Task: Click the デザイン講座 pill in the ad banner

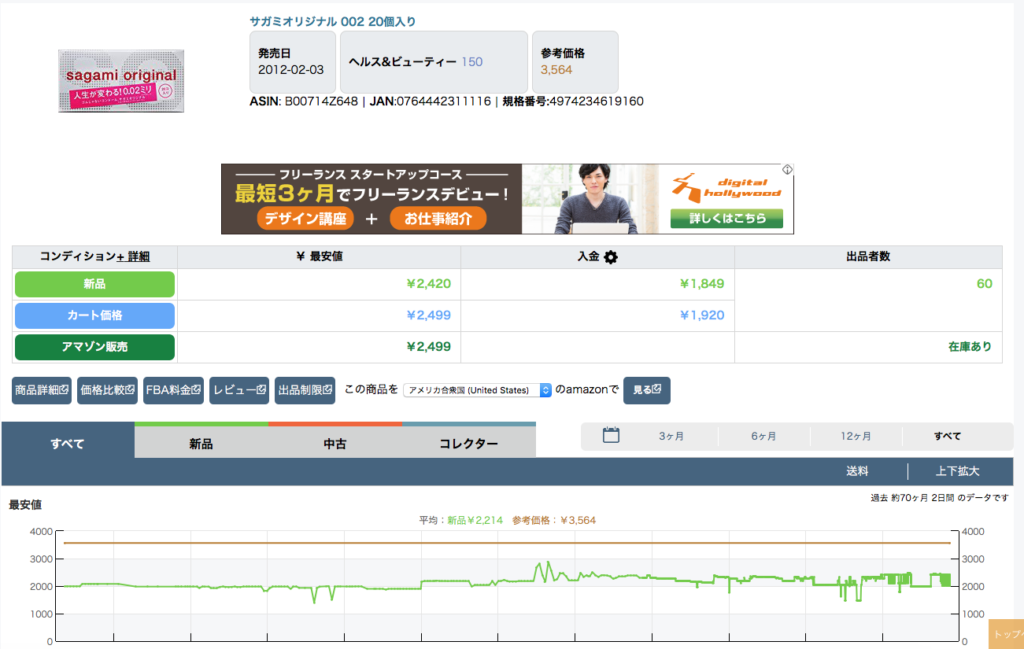Action: point(305,218)
